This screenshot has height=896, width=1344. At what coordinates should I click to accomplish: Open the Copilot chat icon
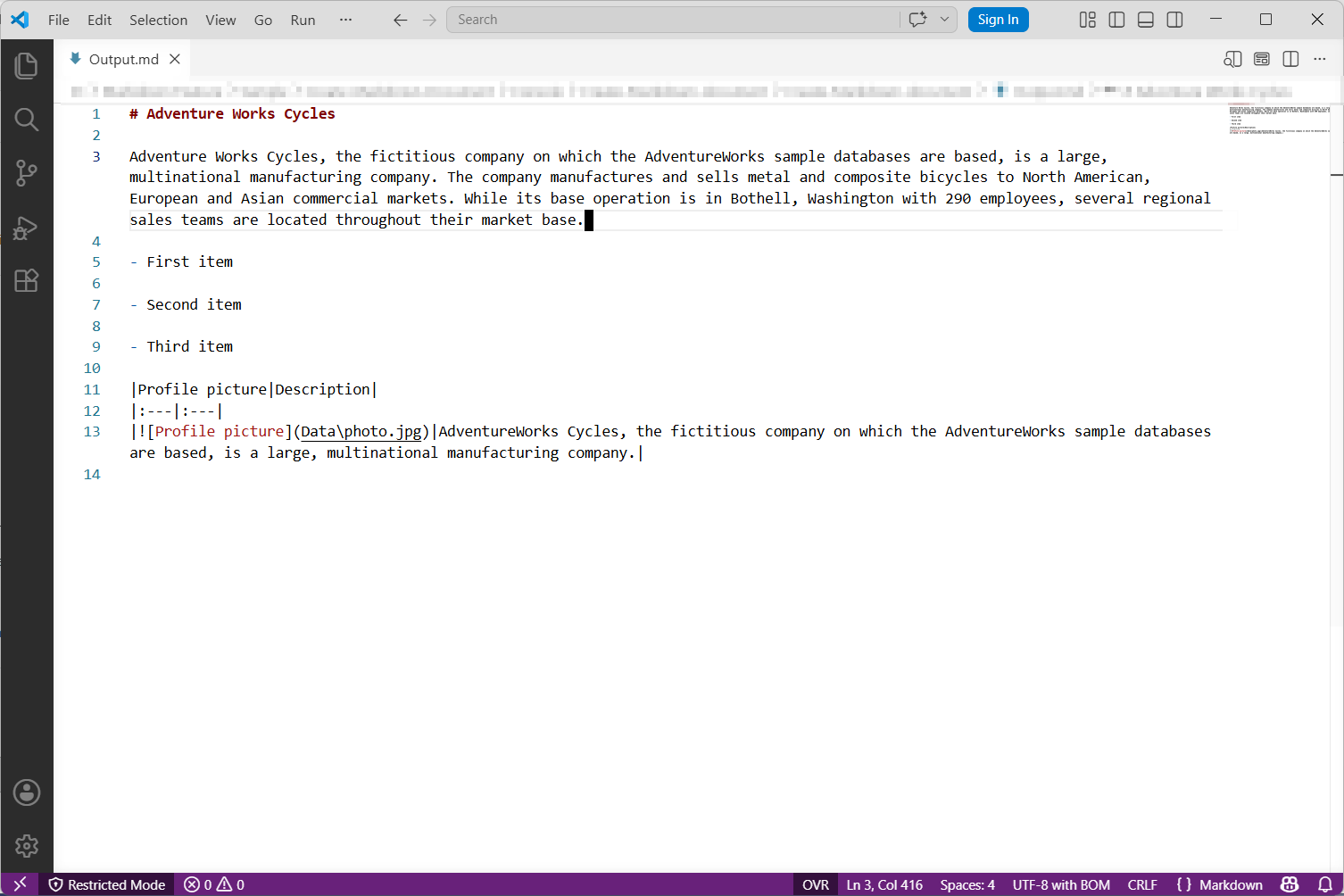pos(917,20)
